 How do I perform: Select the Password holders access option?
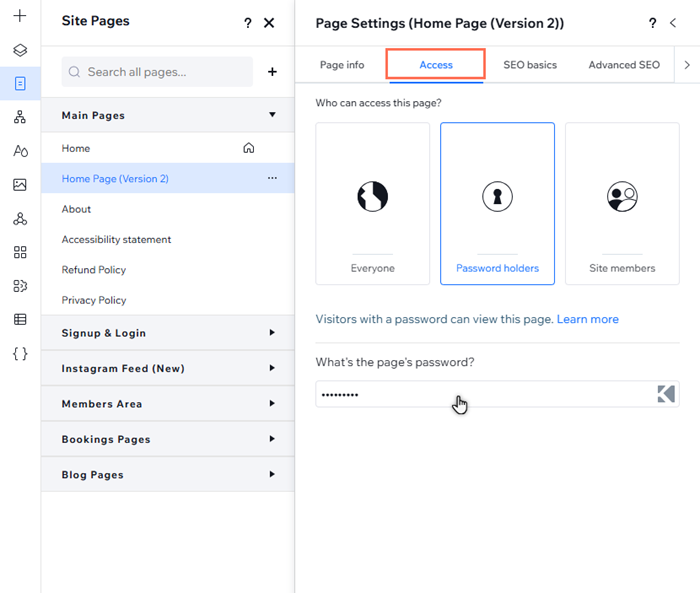point(497,204)
